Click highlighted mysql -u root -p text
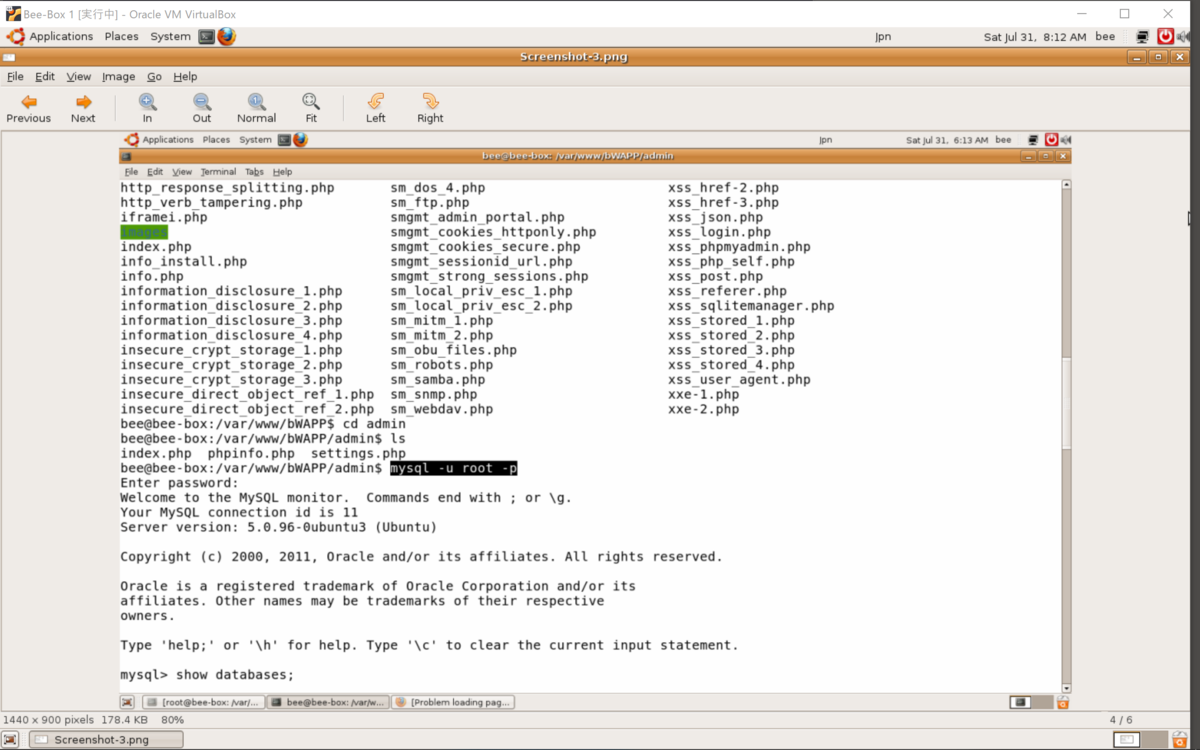This screenshot has width=1200, height=750. pos(453,468)
